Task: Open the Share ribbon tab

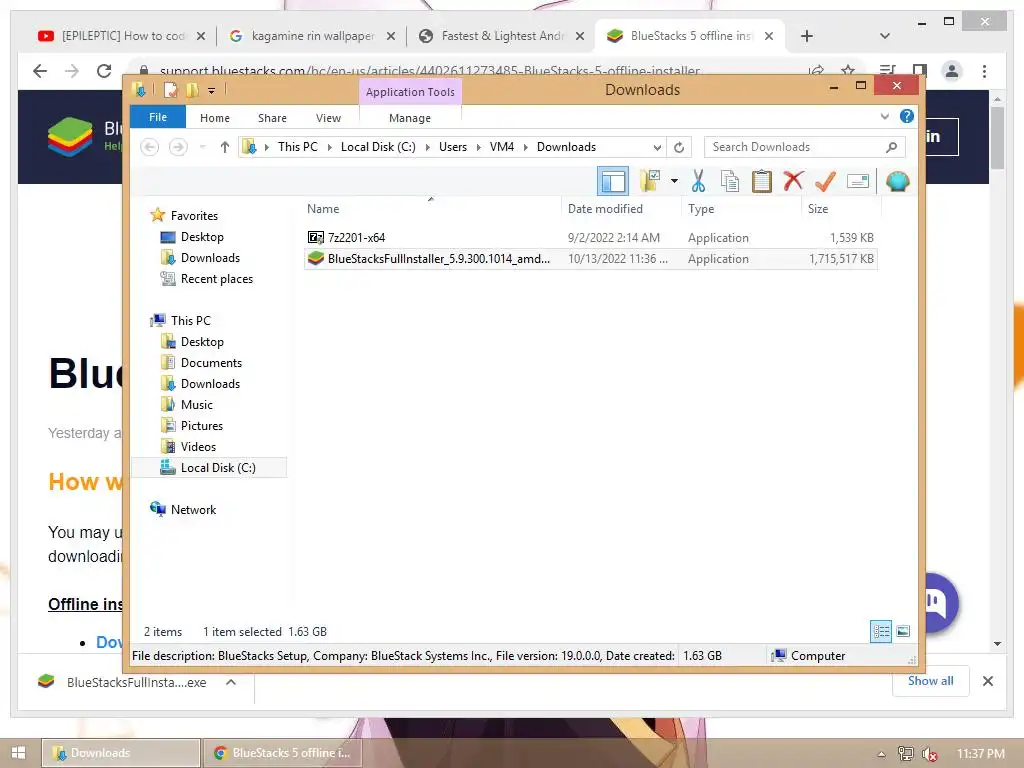Action: (272, 118)
